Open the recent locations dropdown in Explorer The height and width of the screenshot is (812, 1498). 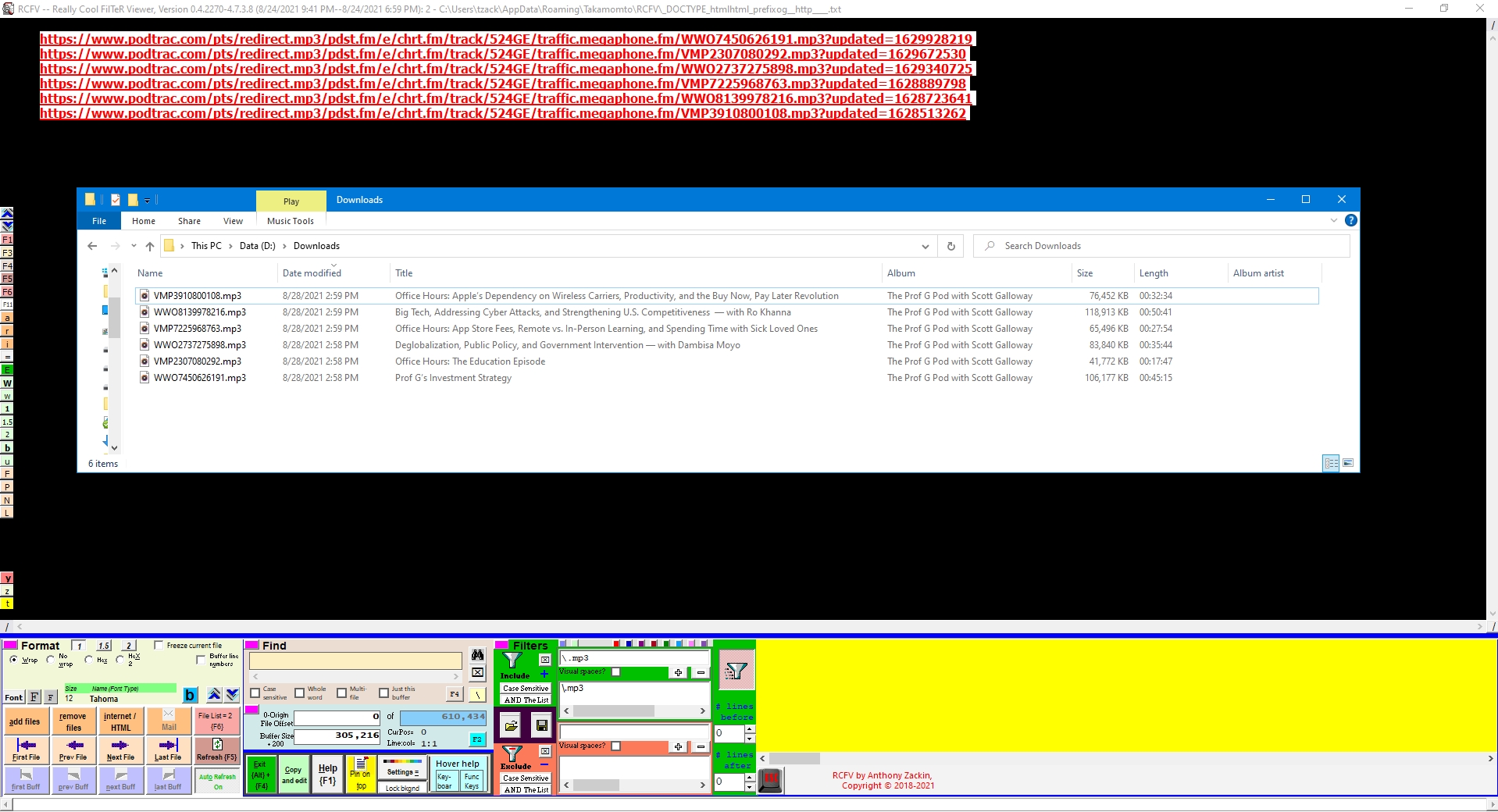(x=134, y=246)
